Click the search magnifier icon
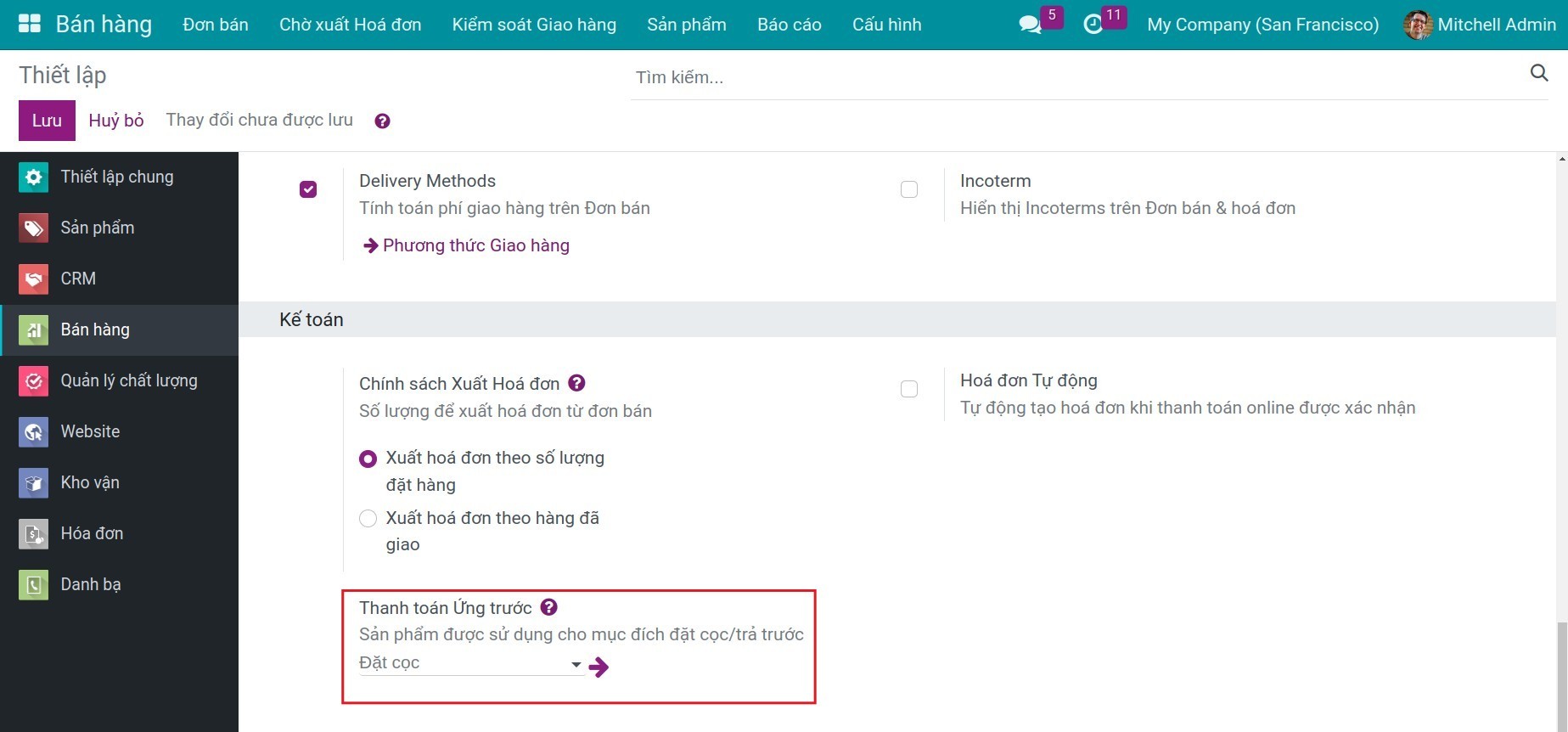This screenshot has height=732, width=1568. coord(1538,73)
